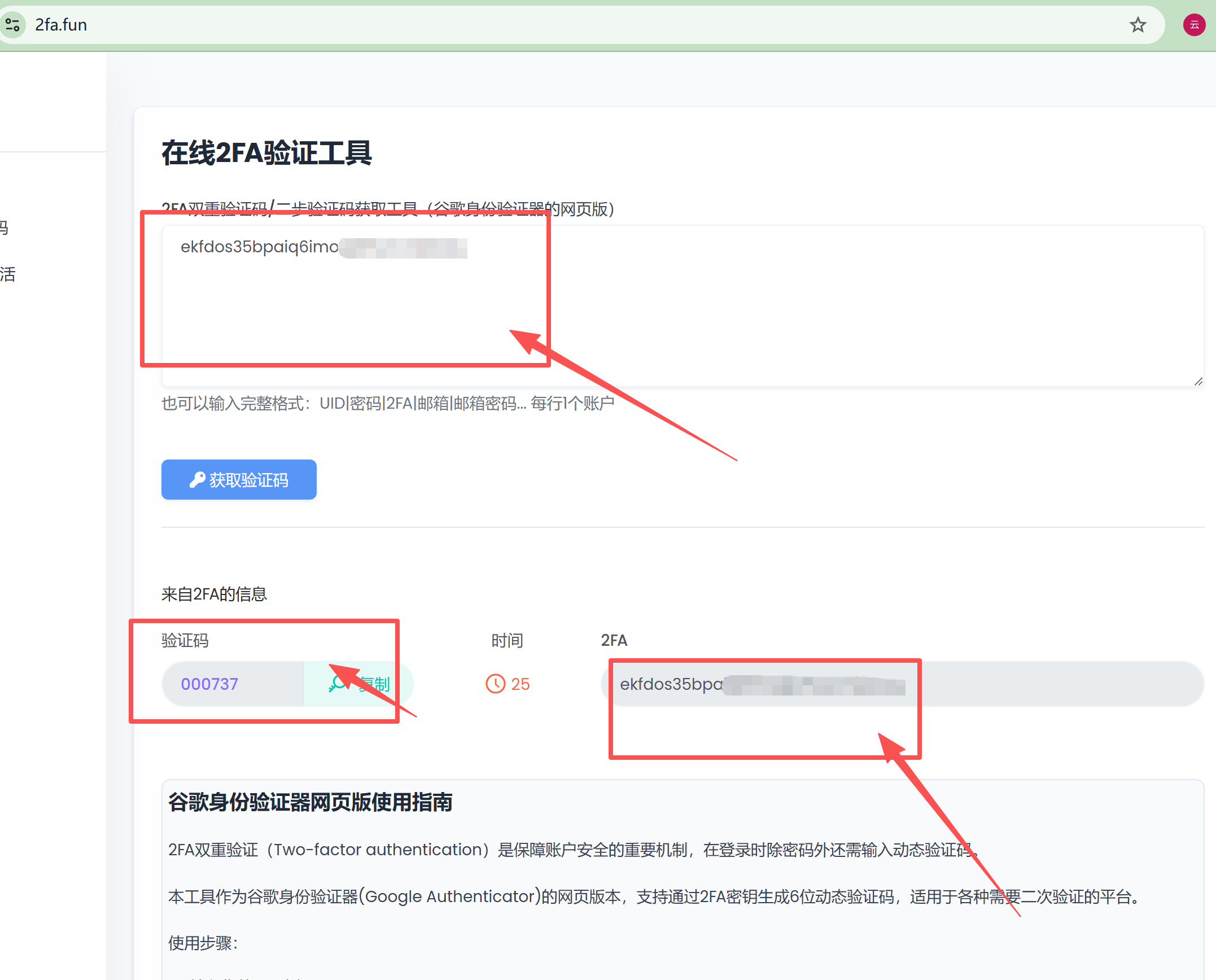Image resolution: width=1216 pixels, height=980 pixels.
Task: Click the 验证码 column label
Action: 185,641
